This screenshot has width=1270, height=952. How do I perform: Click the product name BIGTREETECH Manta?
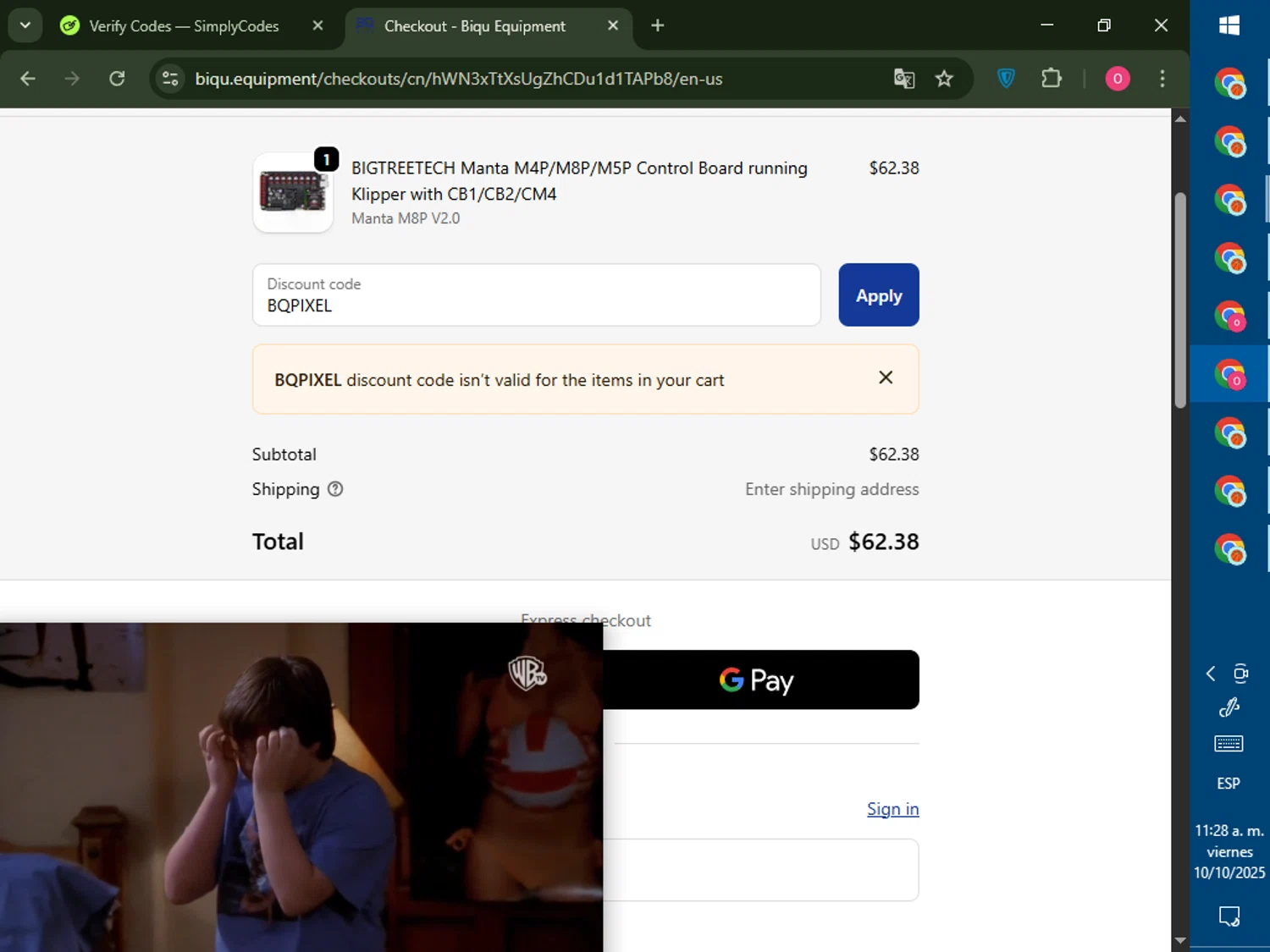(x=579, y=181)
